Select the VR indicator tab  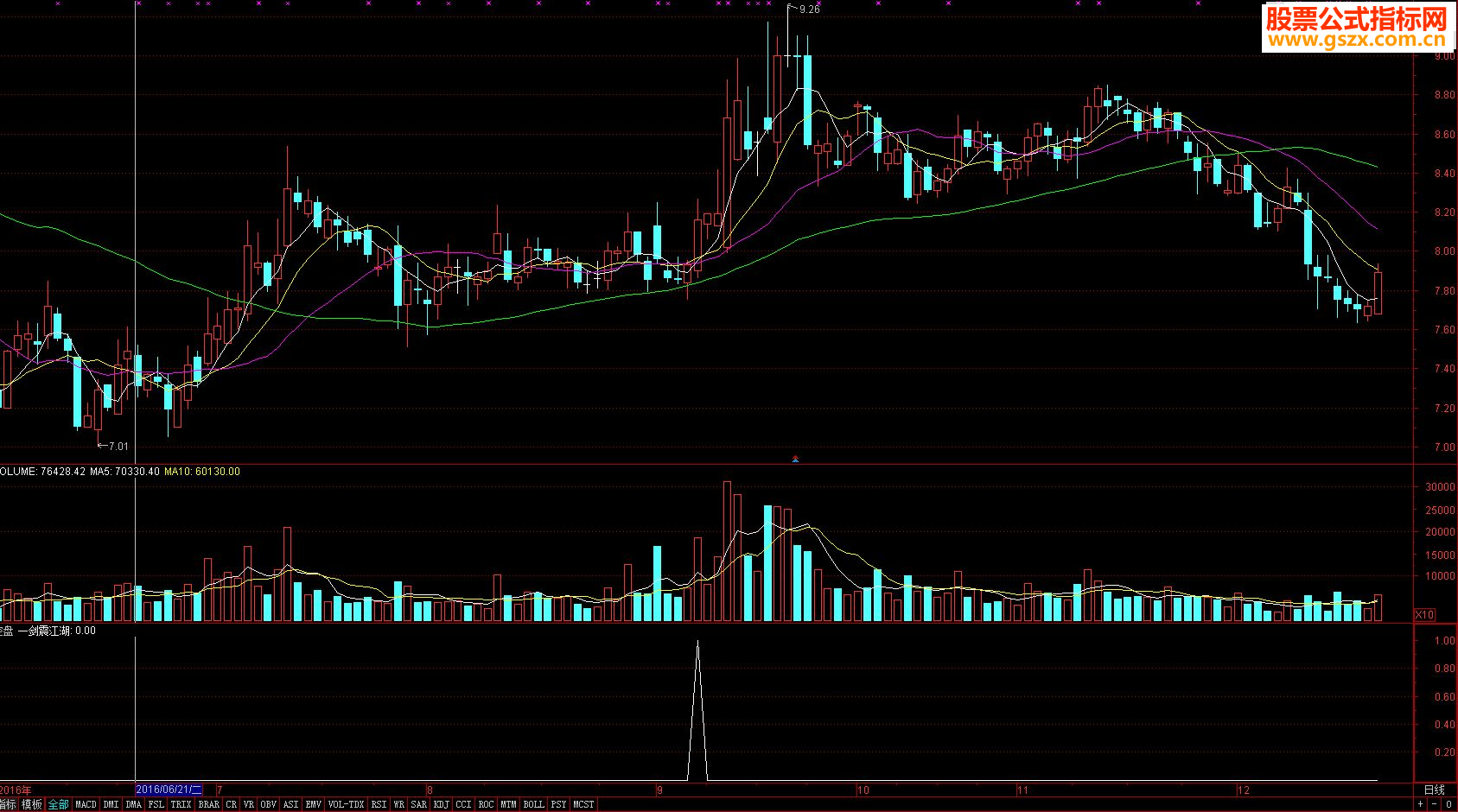248,804
